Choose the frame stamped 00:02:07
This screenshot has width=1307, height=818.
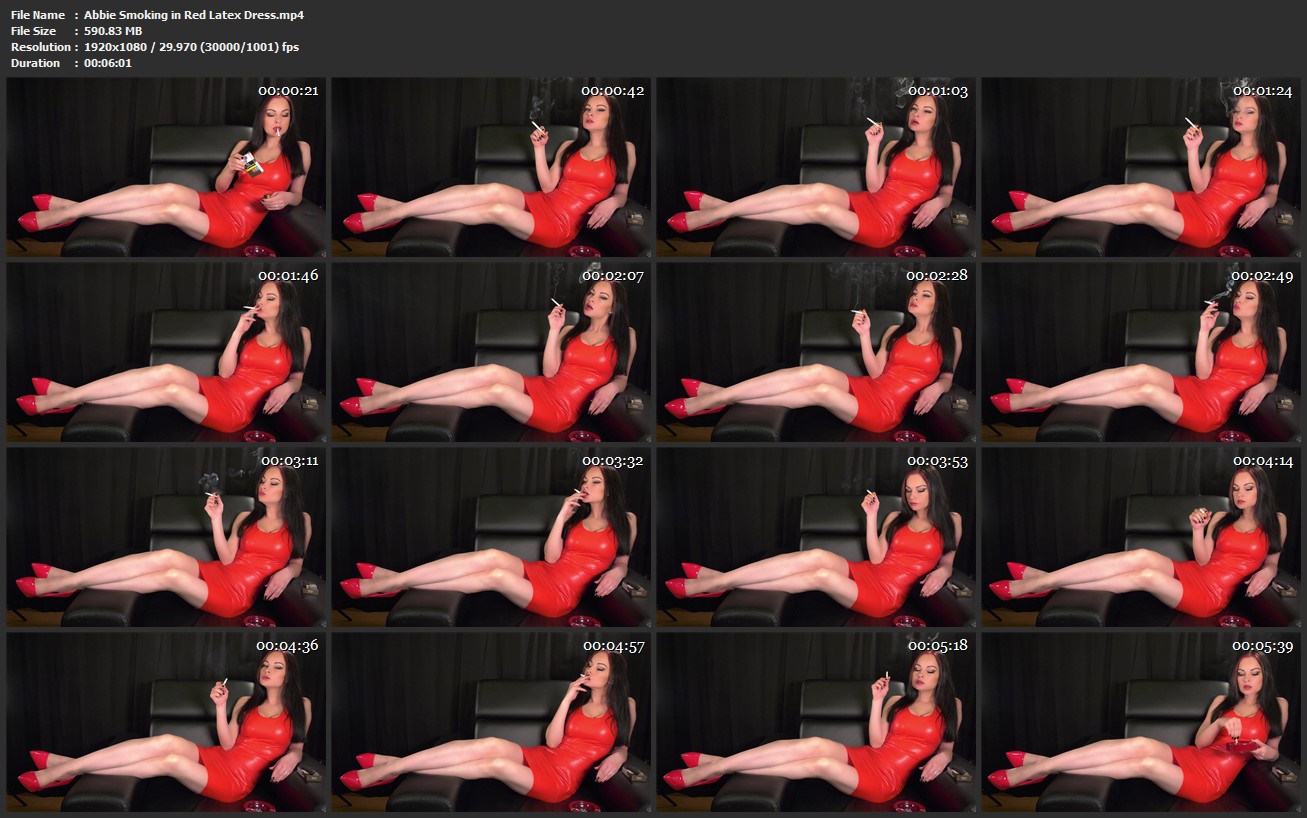tap(491, 352)
